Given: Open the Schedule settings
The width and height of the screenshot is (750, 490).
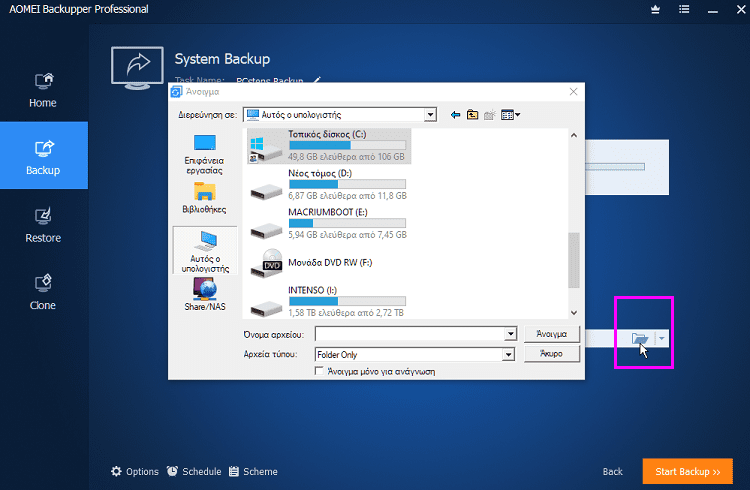Looking at the screenshot, I should (194, 472).
